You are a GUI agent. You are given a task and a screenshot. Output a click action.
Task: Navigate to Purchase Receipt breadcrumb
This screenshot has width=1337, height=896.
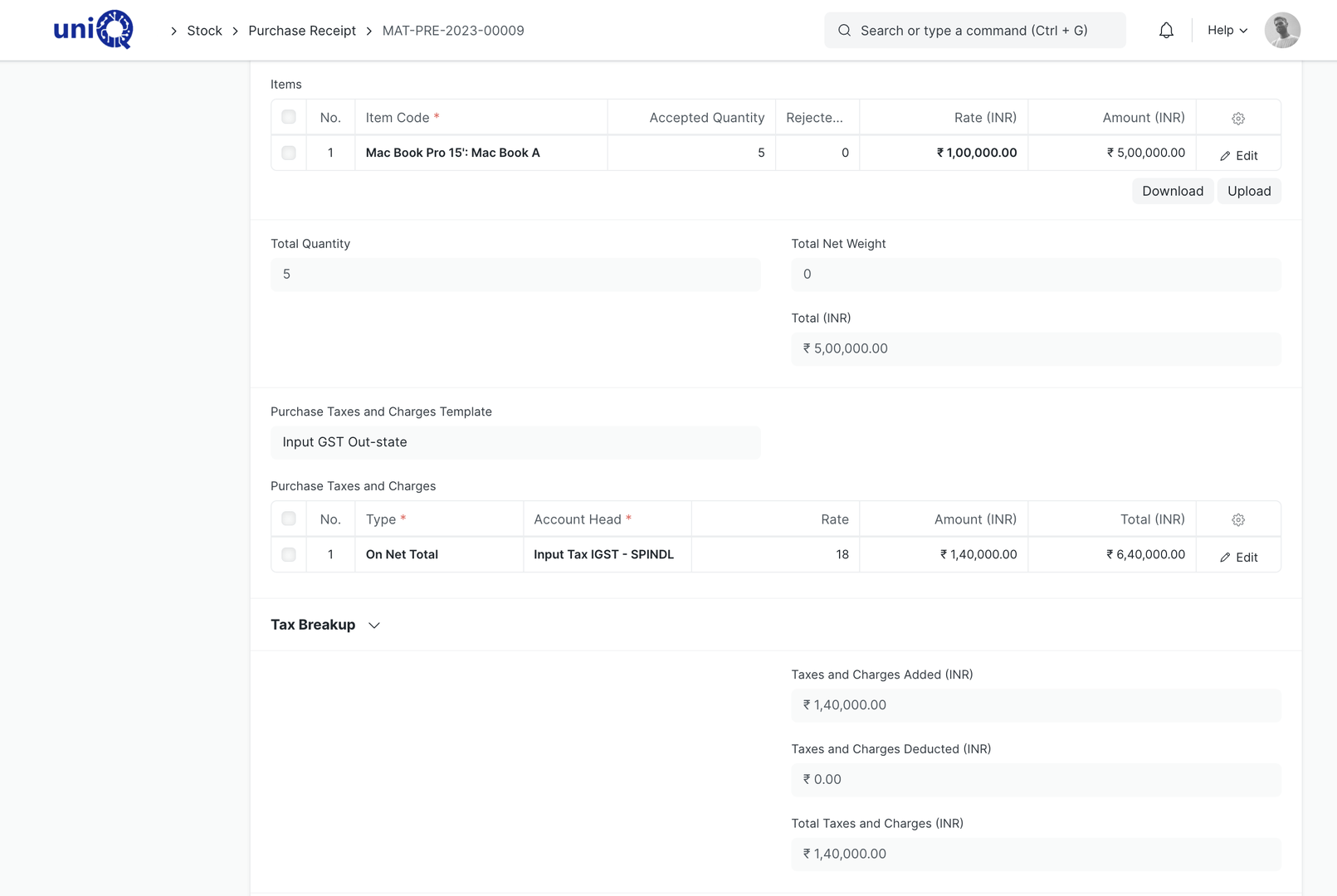(302, 31)
